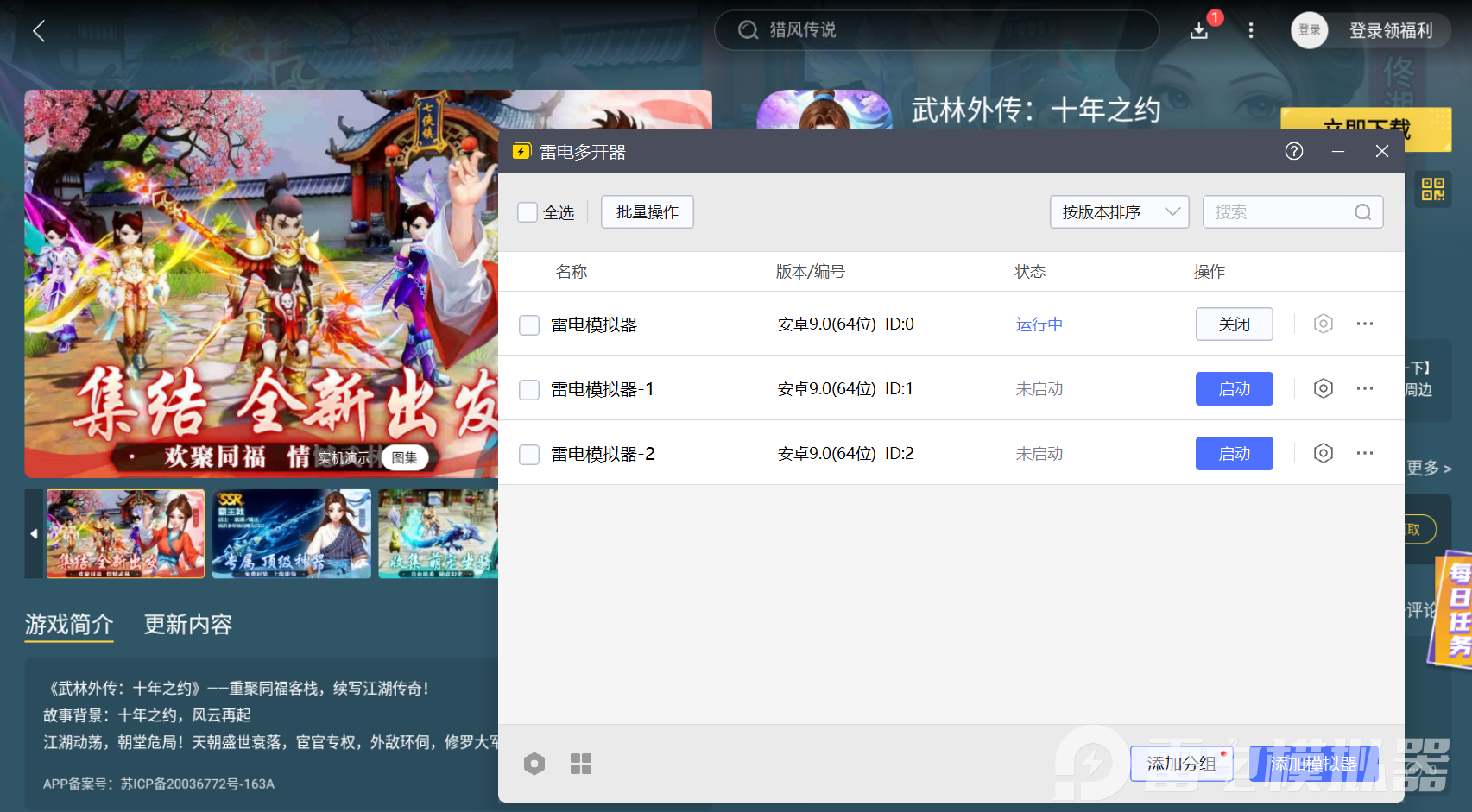
Task: Click the 未启动 status of 雷电模拟器-1
Action: [1039, 389]
